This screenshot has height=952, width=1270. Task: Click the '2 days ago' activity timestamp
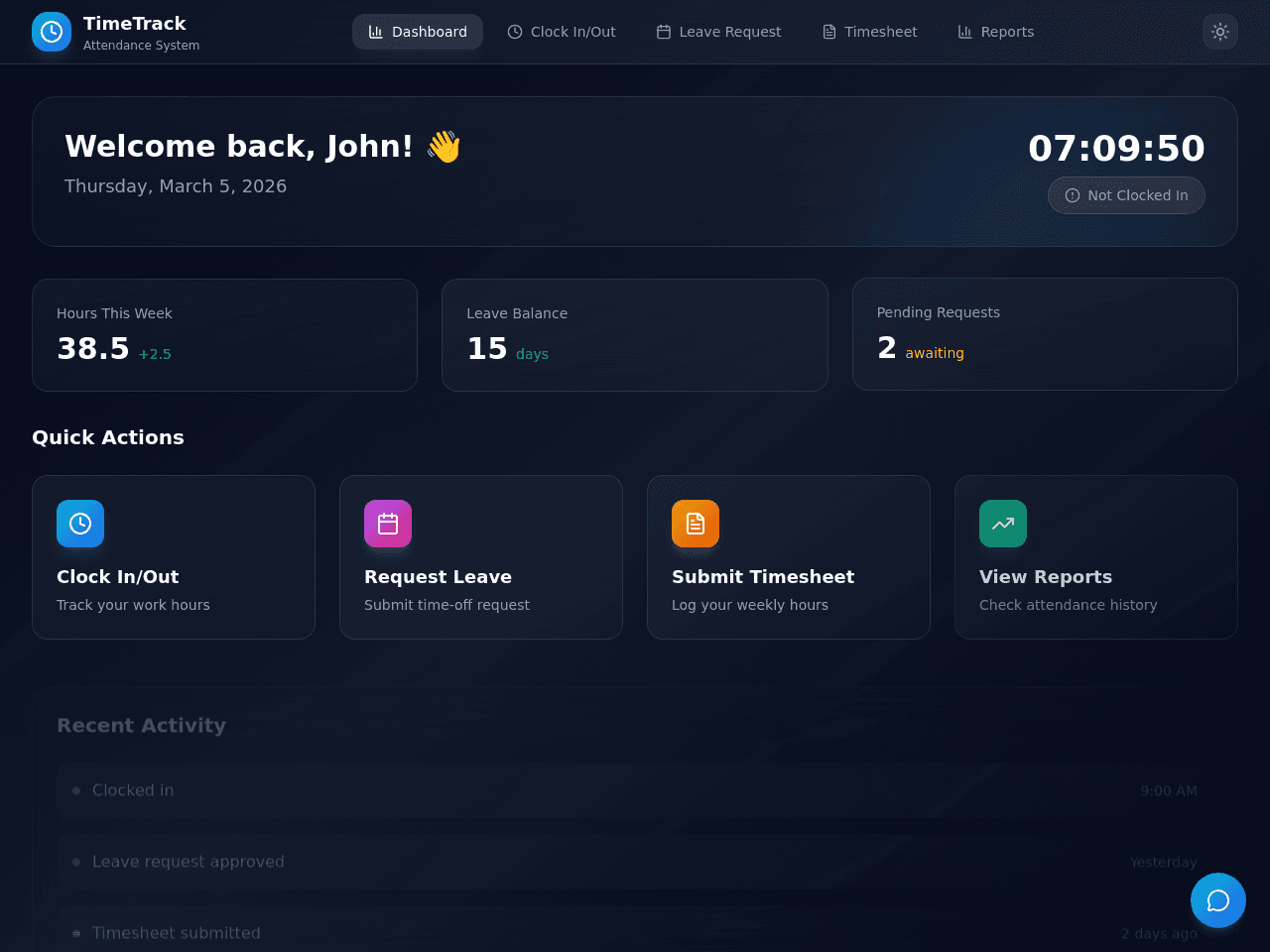tap(1159, 934)
